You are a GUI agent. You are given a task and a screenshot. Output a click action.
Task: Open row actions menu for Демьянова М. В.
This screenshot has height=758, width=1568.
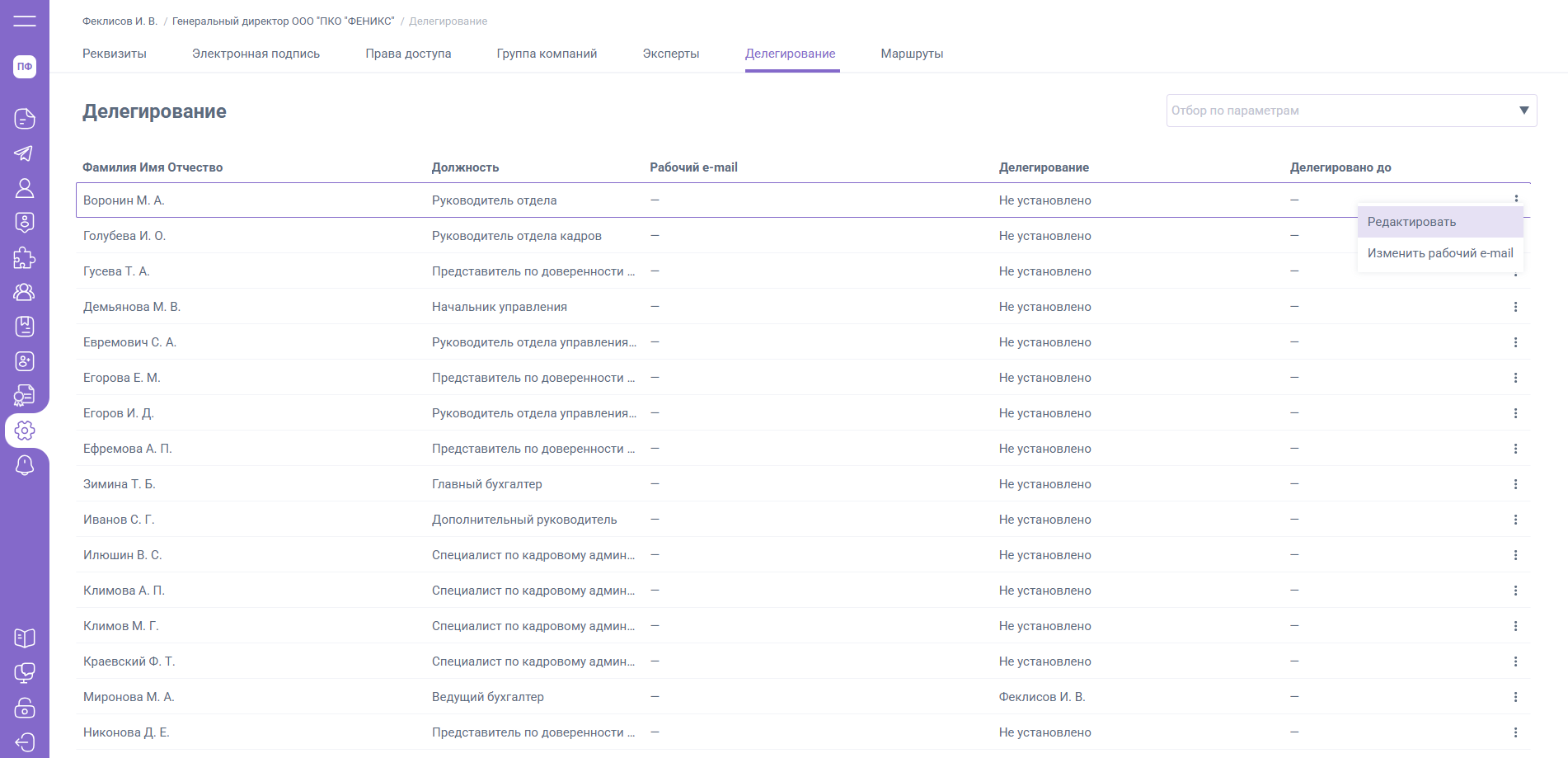1515,307
